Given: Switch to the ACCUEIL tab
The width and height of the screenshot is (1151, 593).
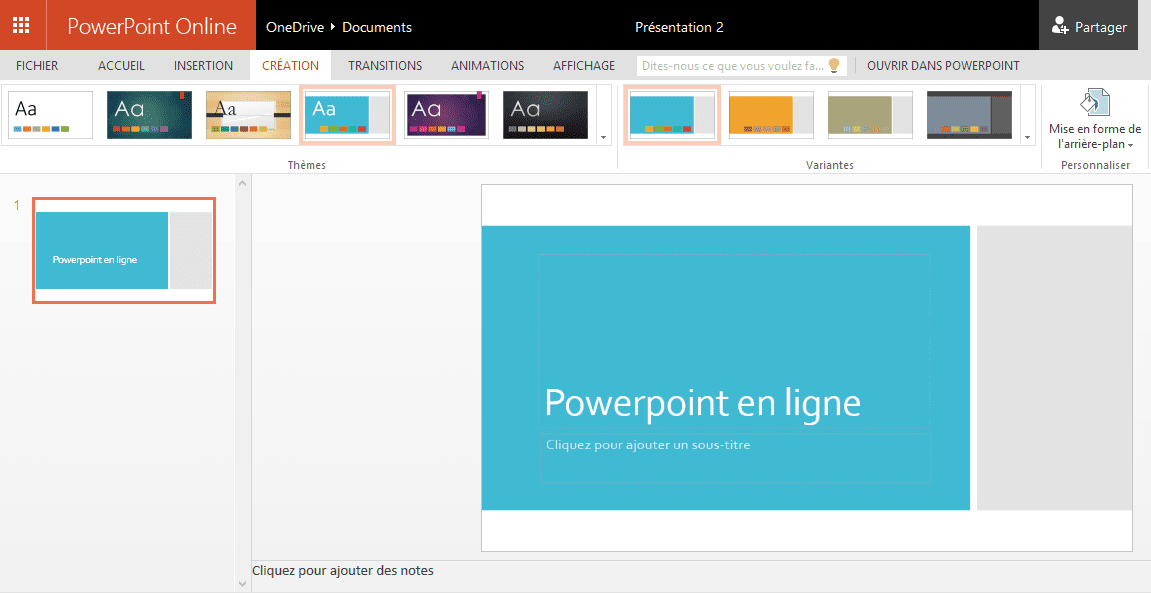Looking at the screenshot, I should pos(121,65).
